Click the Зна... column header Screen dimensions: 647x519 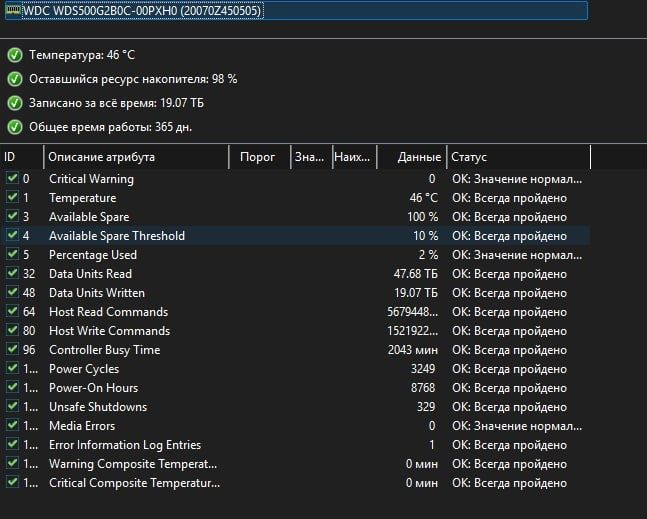312,157
